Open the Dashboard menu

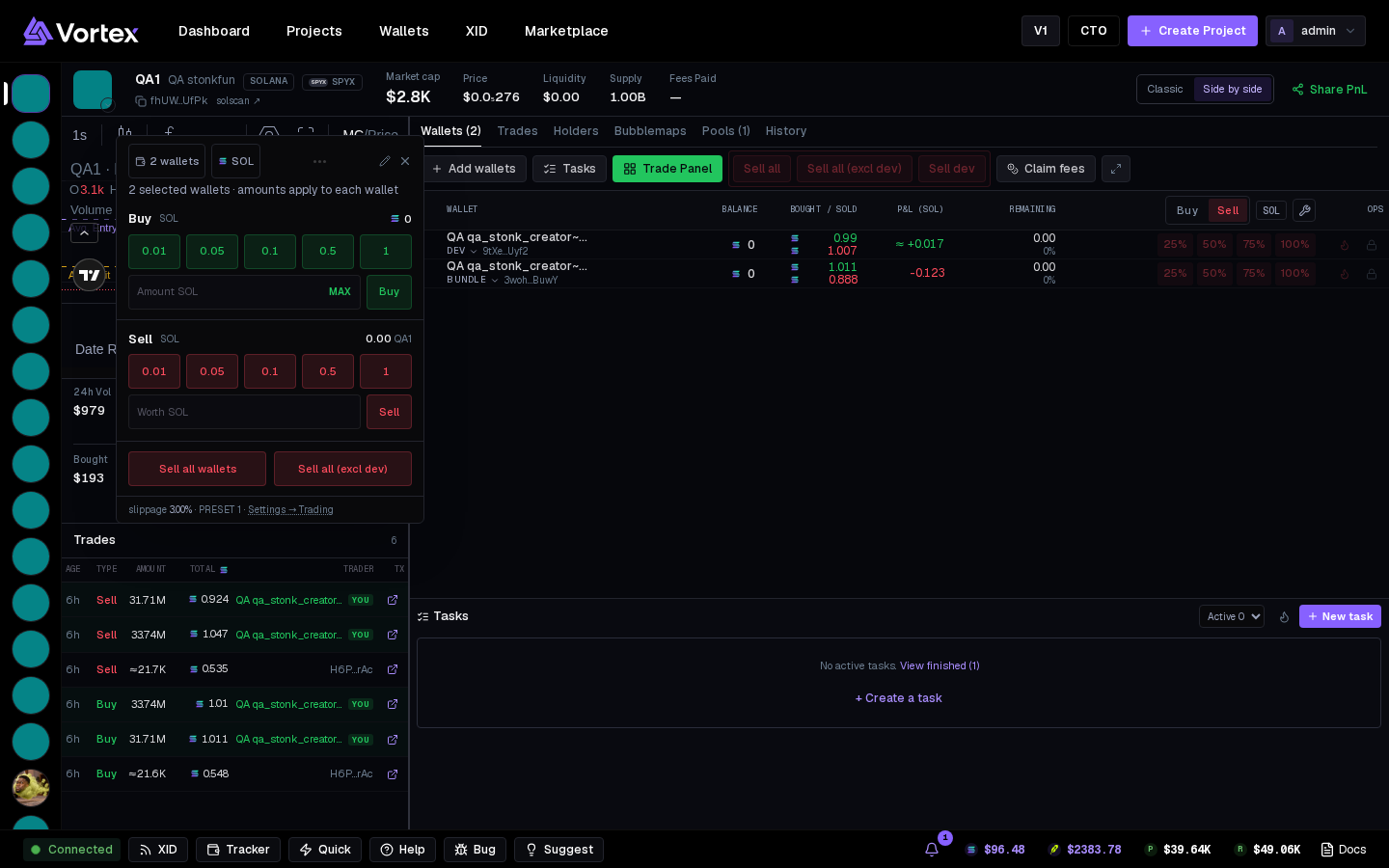point(214,31)
